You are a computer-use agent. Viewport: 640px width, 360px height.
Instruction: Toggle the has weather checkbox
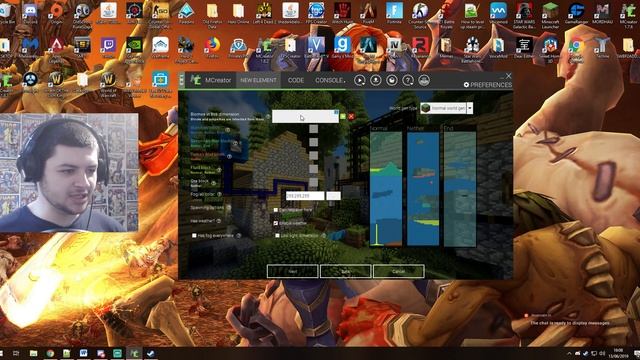[x=276, y=223]
